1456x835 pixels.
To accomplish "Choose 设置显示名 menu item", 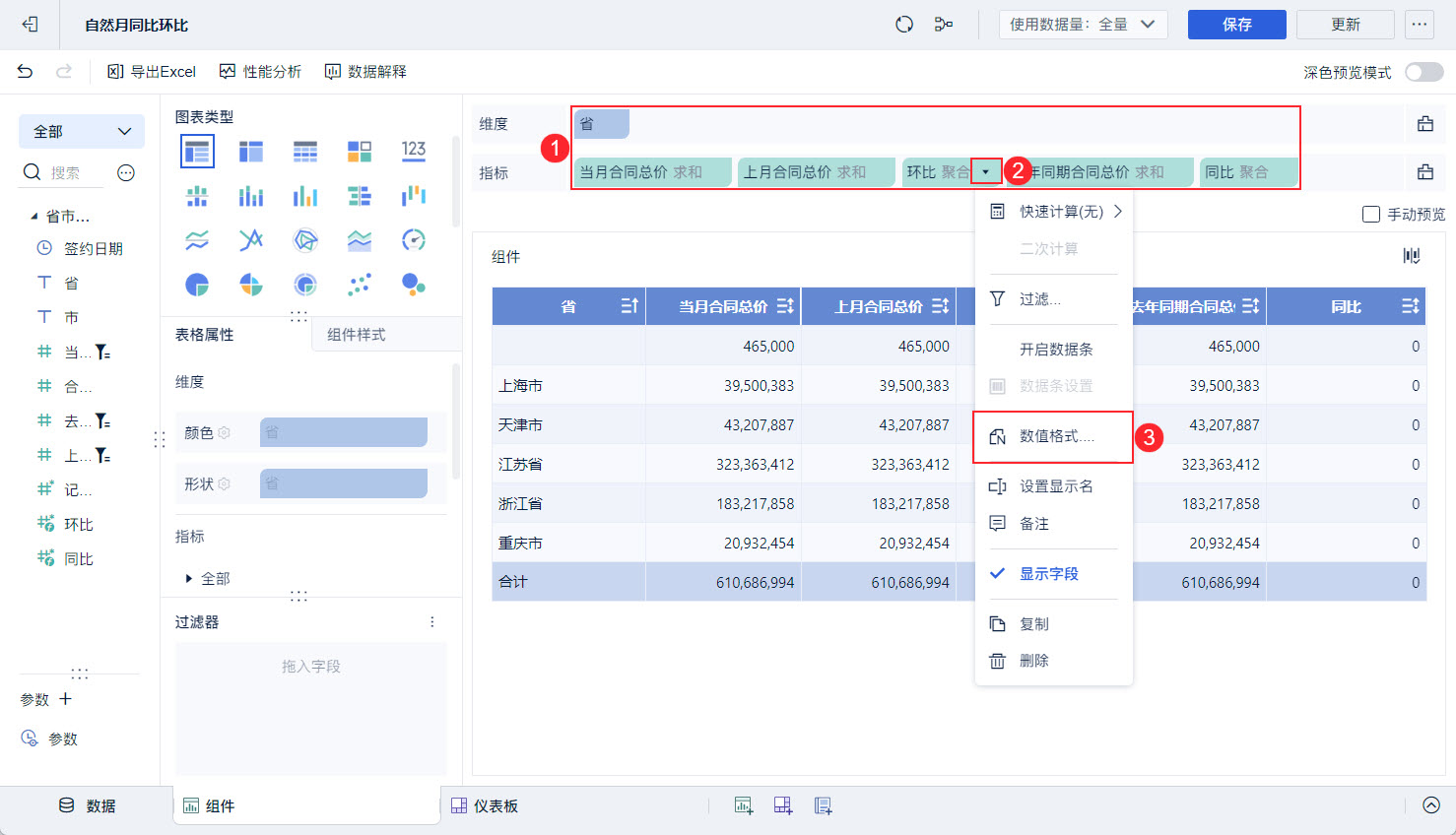I will coord(1054,486).
